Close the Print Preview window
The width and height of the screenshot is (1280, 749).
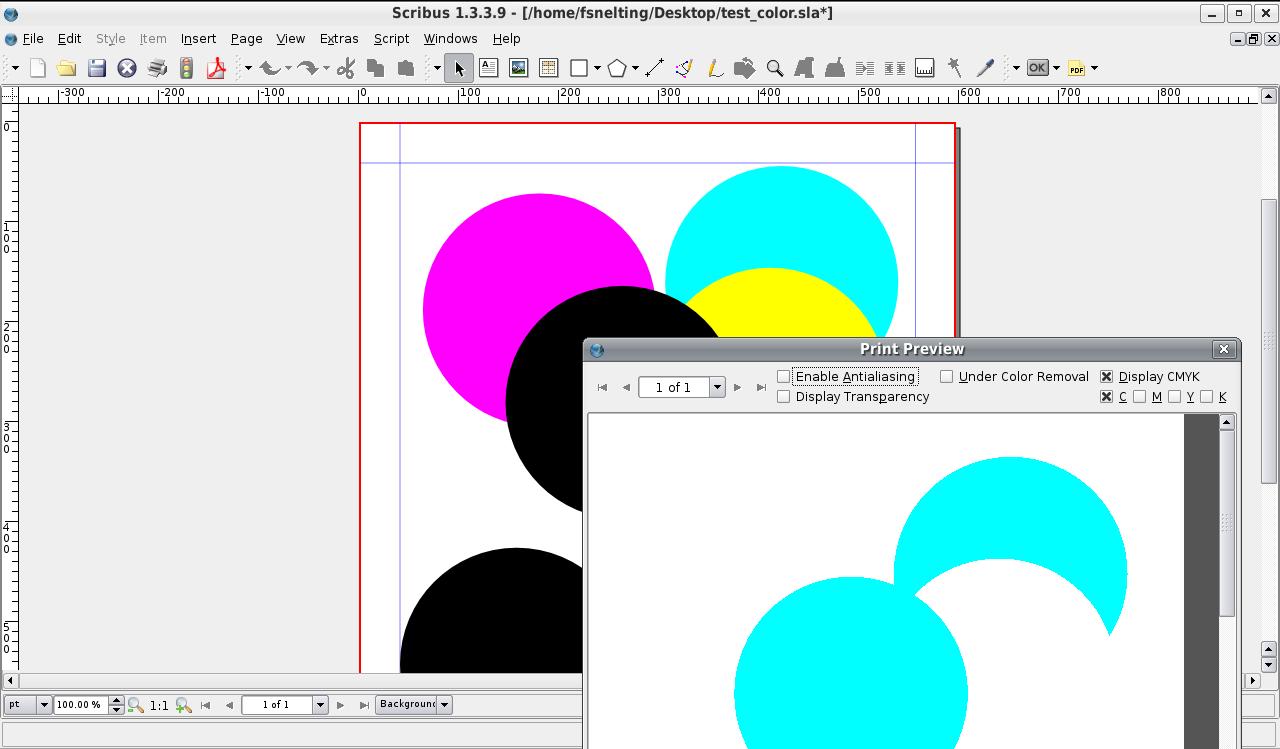tap(1224, 349)
